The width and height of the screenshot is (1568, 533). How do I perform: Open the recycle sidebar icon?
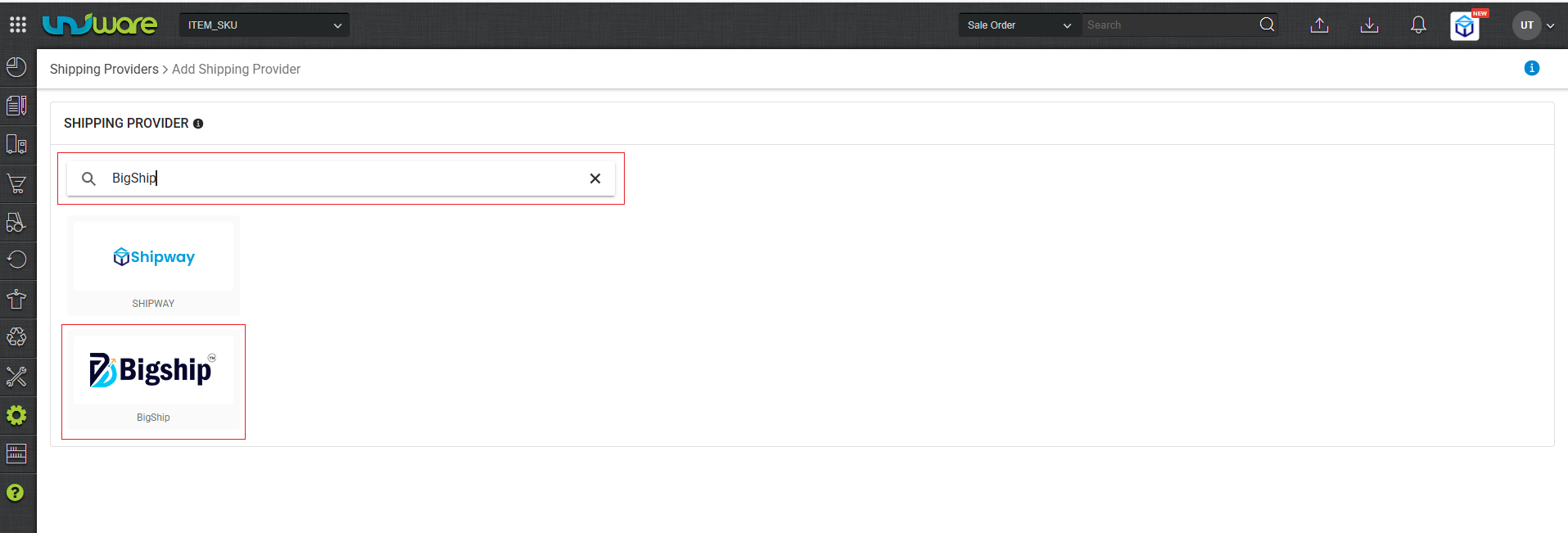click(x=16, y=337)
